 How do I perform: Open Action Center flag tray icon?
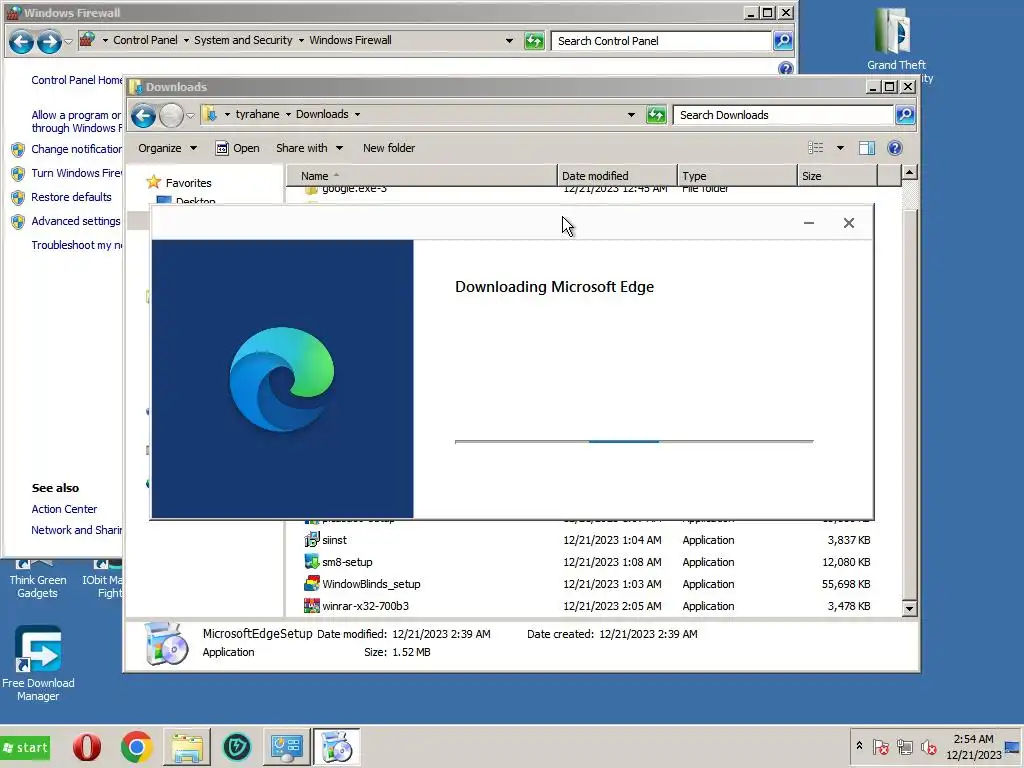click(880, 747)
